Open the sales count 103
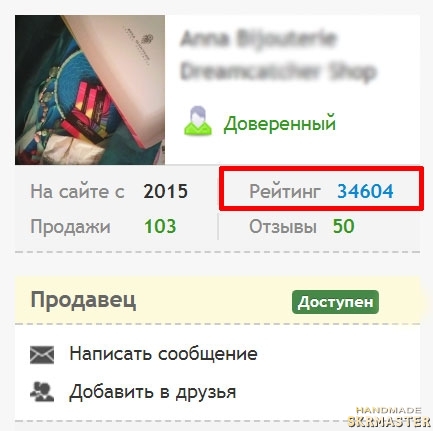The width and height of the screenshot is (433, 431). point(160,226)
